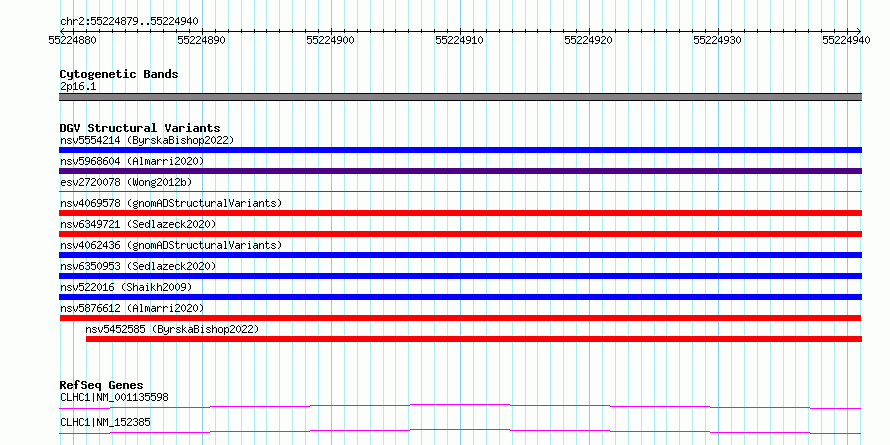Image resolution: width=890 pixels, height=445 pixels.
Task: Click the red bar of nsv6349721
Action: (x=460, y=234)
